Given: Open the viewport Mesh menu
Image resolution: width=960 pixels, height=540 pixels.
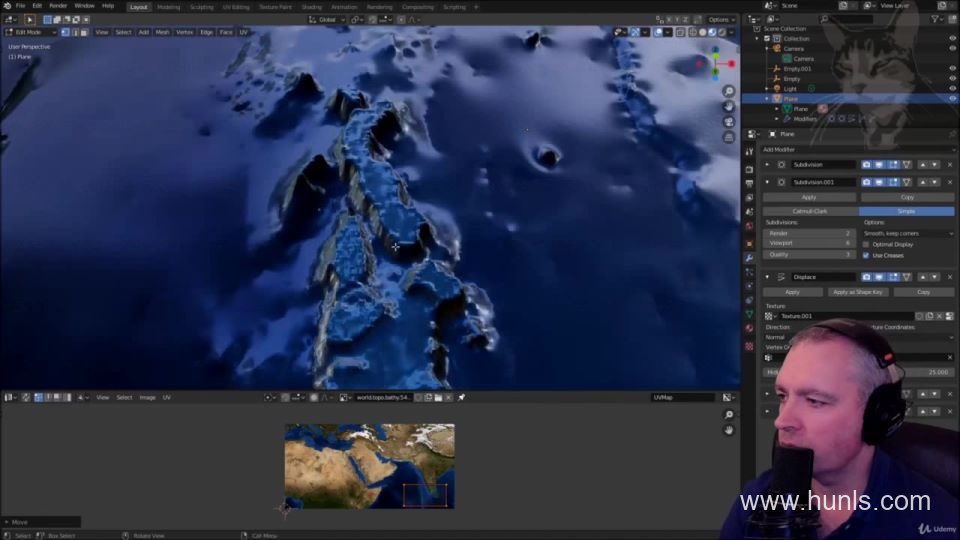Looking at the screenshot, I should 162,32.
